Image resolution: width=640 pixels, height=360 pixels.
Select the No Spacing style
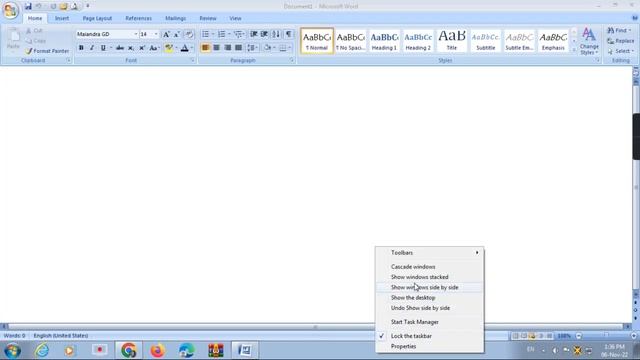click(x=351, y=41)
